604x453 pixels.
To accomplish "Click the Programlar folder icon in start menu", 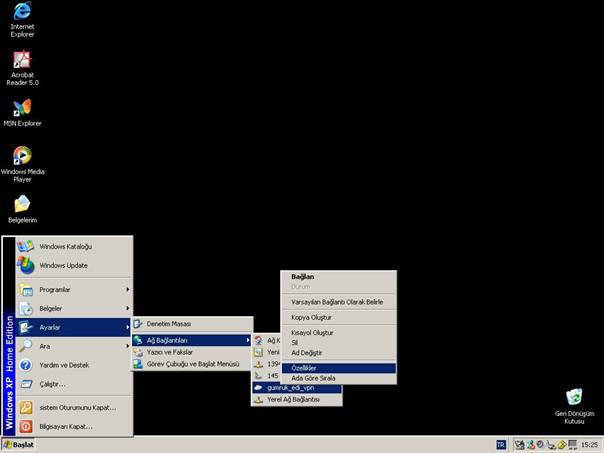I will [26, 290].
